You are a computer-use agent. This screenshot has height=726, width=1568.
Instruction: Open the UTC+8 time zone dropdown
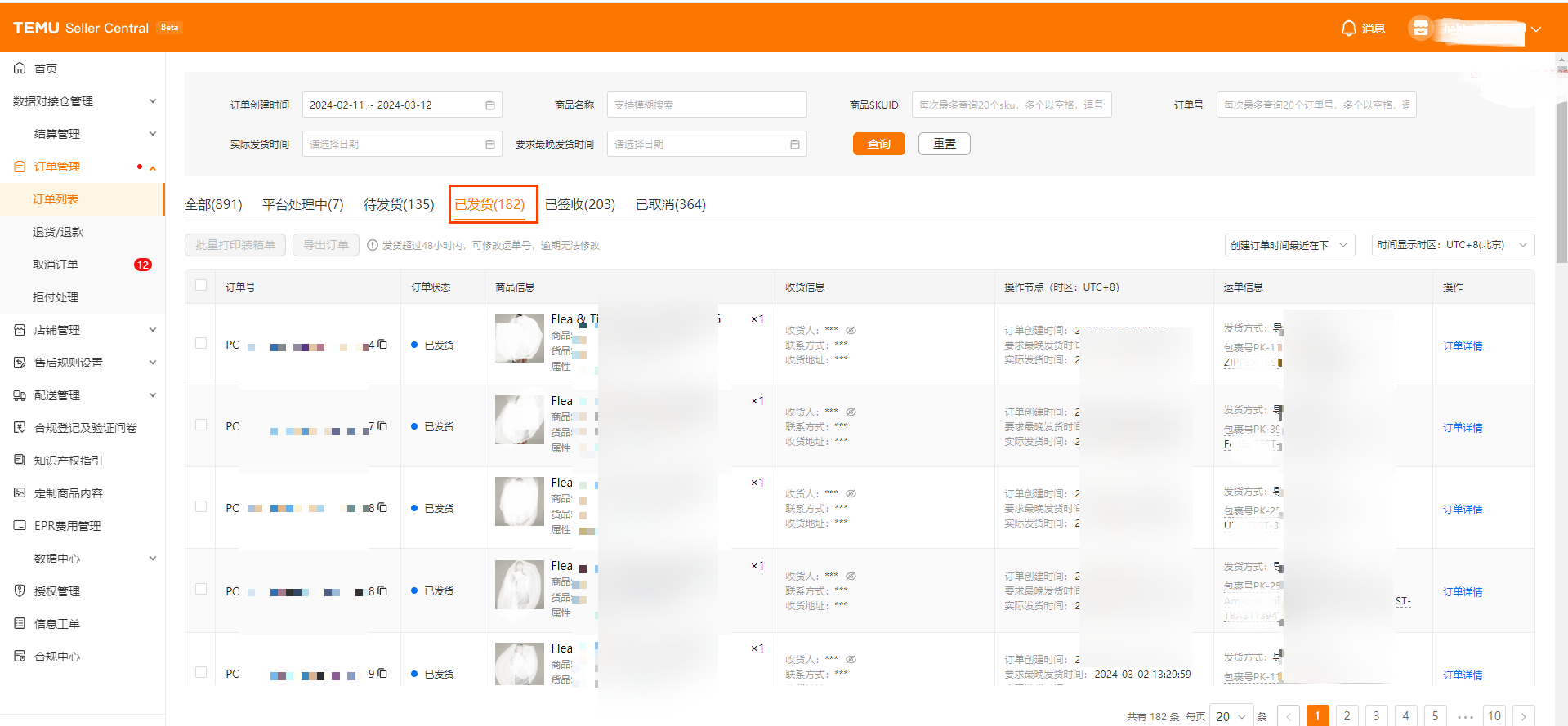[x=1452, y=245]
